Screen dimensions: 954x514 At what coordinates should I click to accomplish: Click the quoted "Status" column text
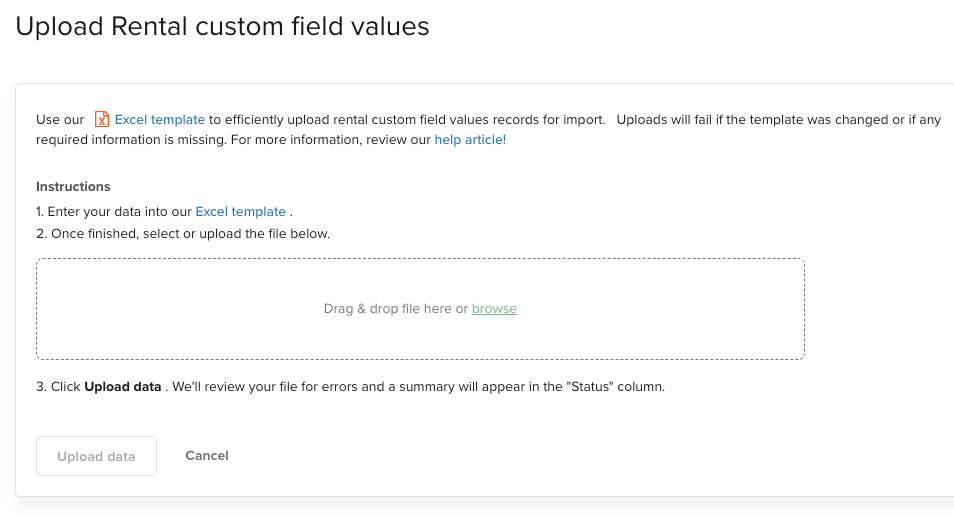click(590, 387)
